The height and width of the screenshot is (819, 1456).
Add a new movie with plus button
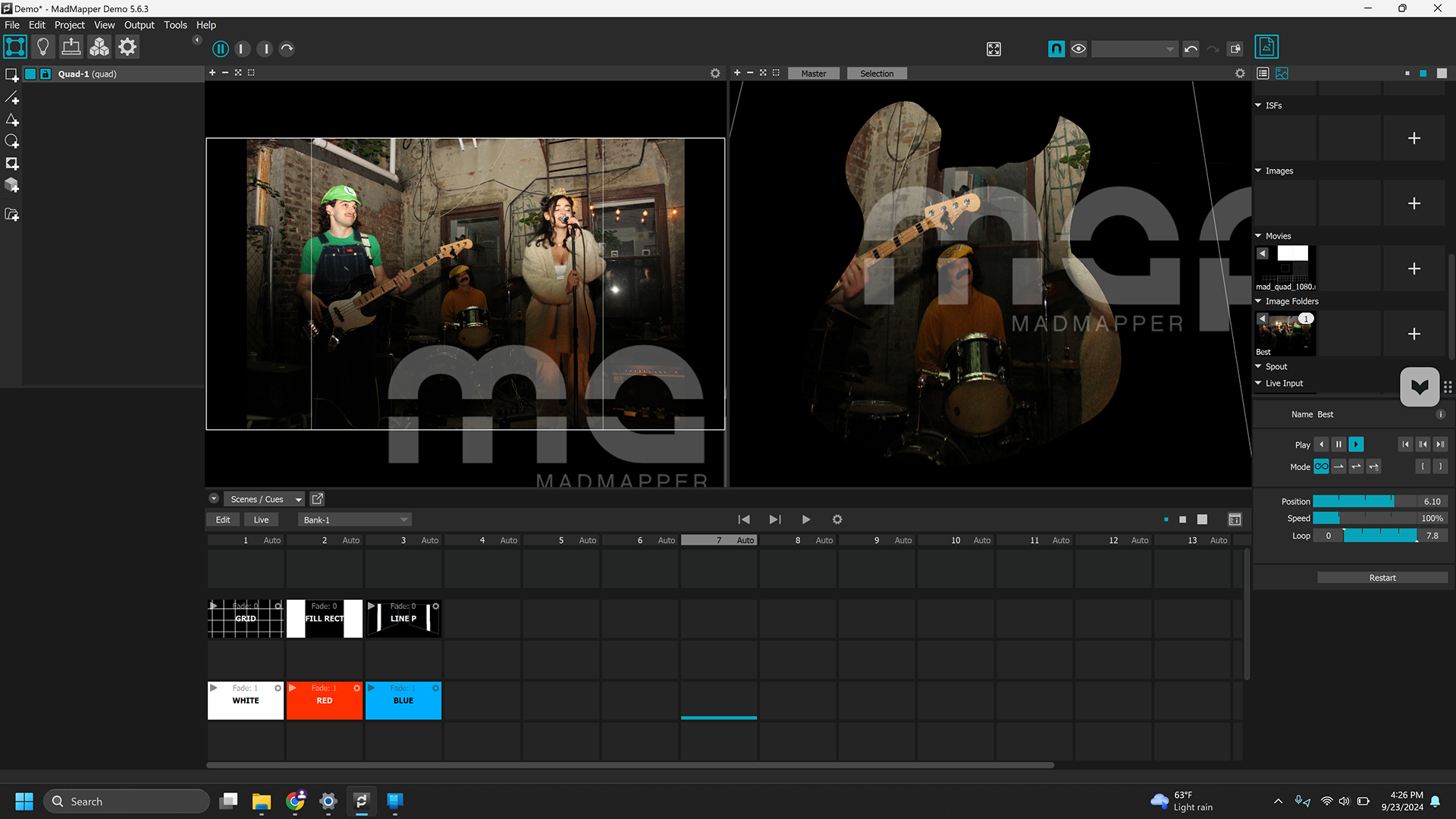click(1414, 268)
